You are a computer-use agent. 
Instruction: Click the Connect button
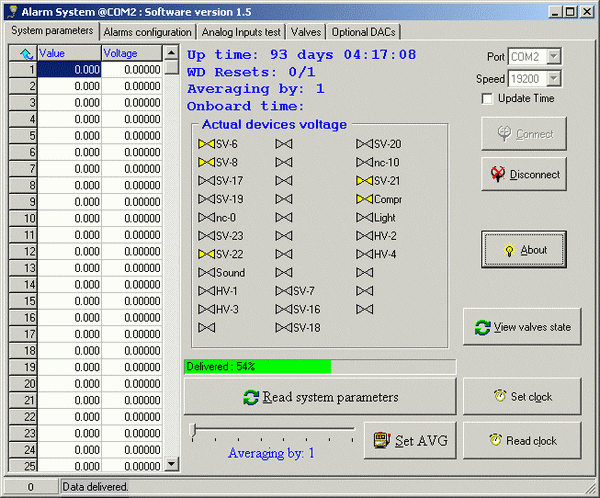point(524,134)
